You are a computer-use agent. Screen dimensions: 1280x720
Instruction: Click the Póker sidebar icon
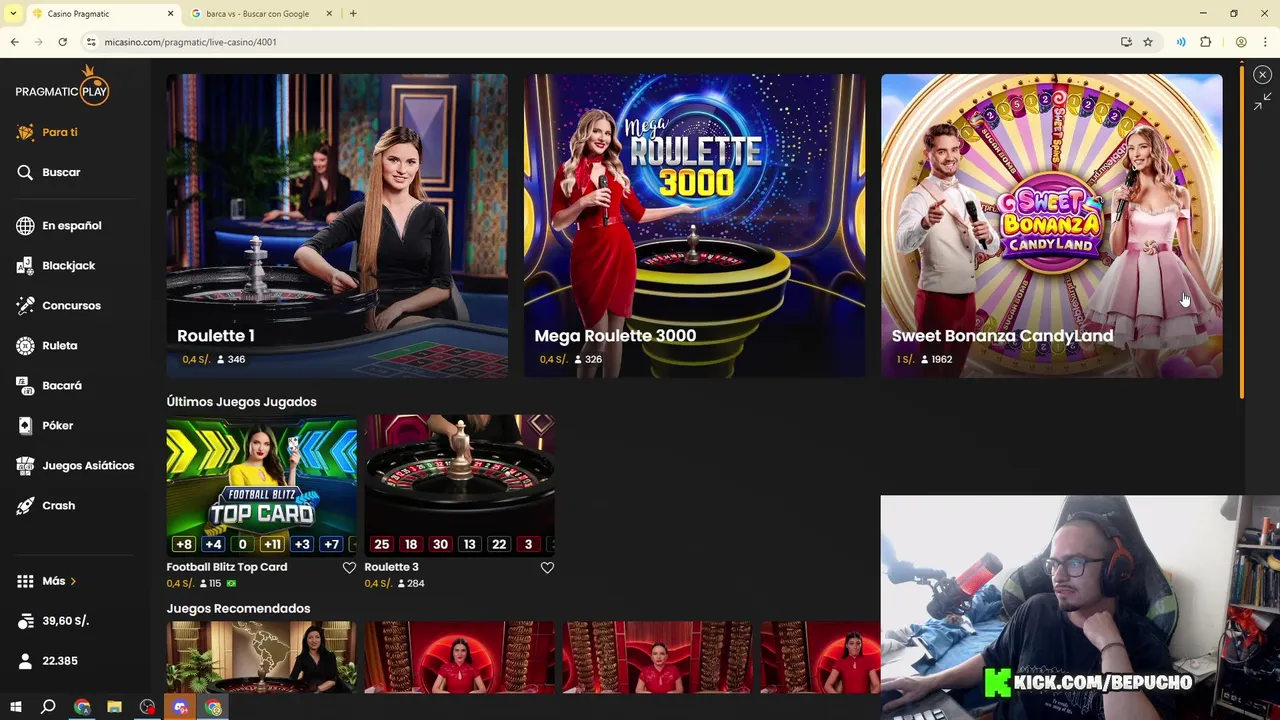[25, 425]
